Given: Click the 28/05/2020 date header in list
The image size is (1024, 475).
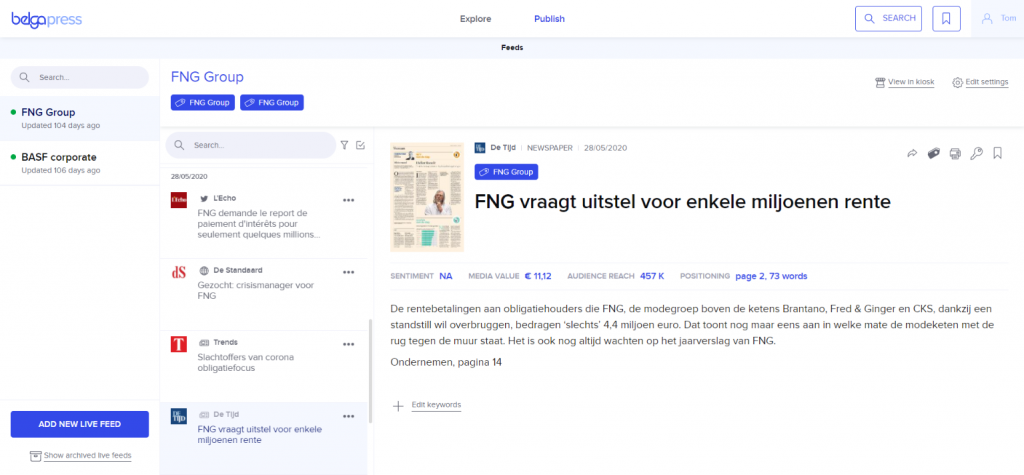Looking at the screenshot, I should 190,176.
